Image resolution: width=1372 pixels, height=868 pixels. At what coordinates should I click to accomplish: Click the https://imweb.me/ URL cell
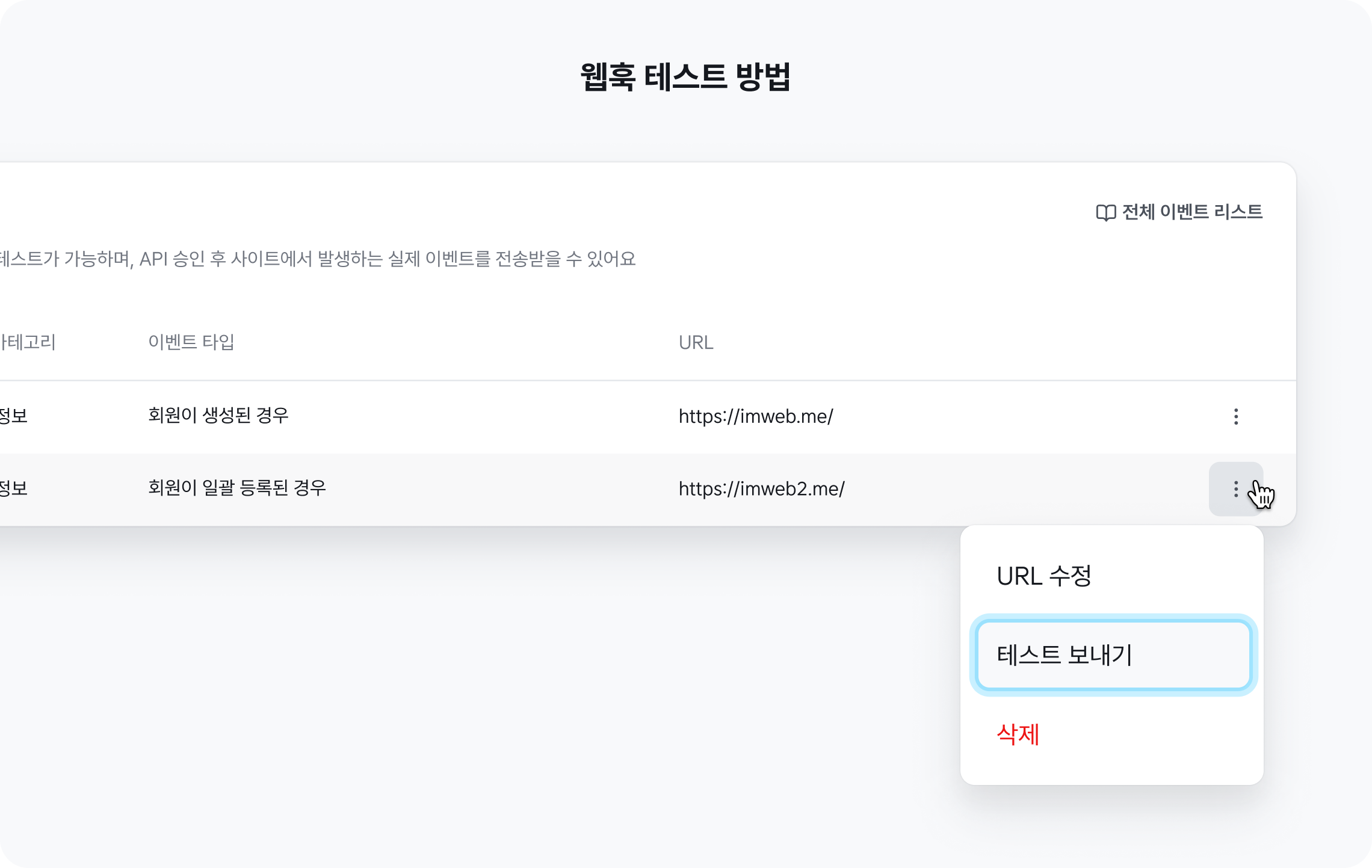pos(756,416)
